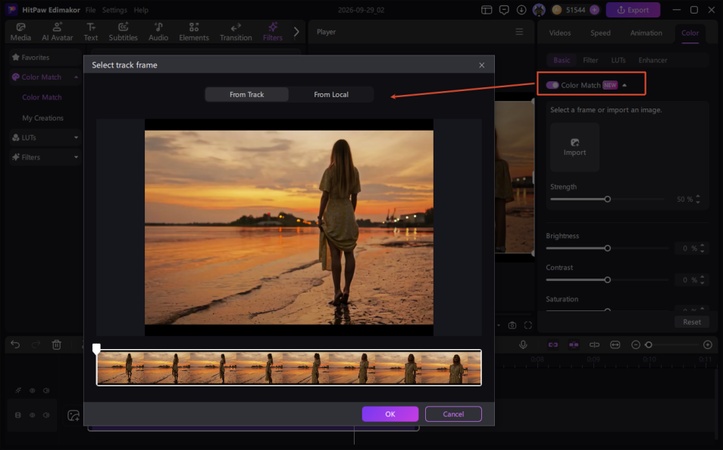Open the AI Avatar tool
723x450 pixels.
pos(57,32)
